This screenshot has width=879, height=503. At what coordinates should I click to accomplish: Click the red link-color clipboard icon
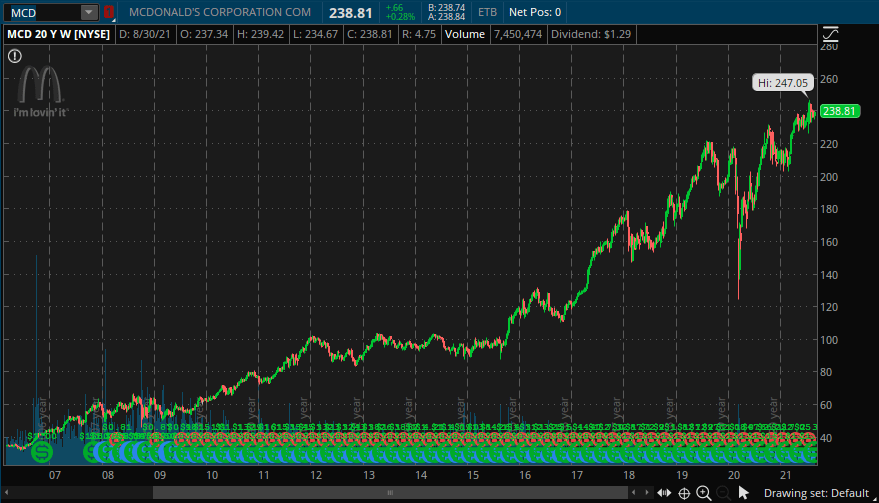109,12
